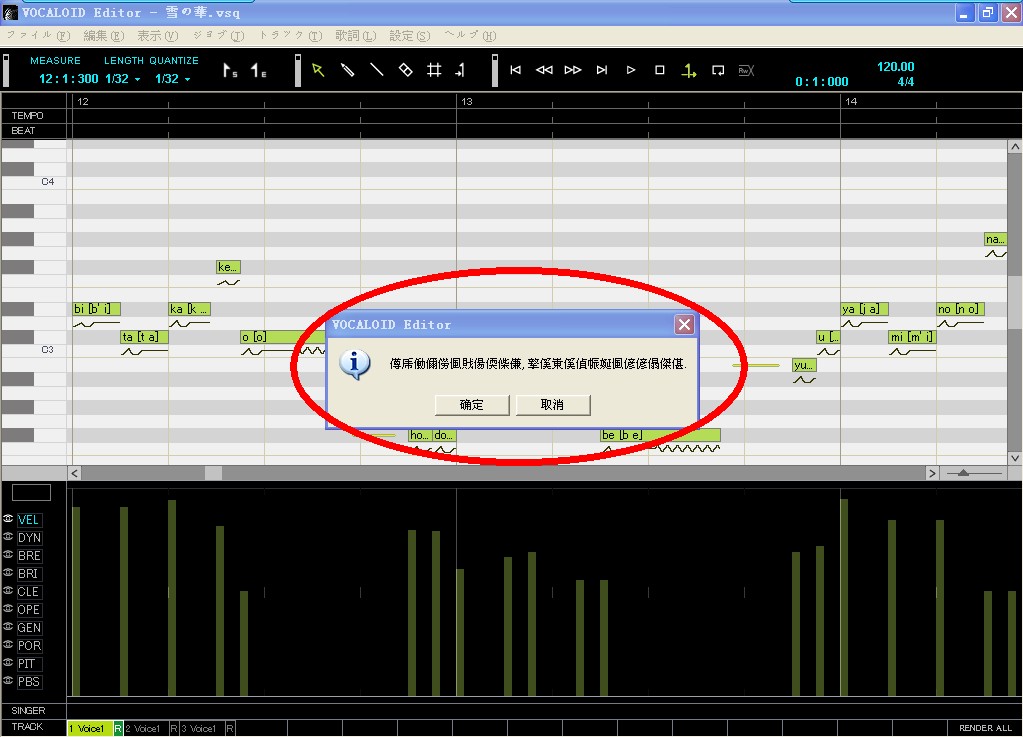The height and width of the screenshot is (737, 1023).
Task: Jump to the song end
Action: coord(602,70)
